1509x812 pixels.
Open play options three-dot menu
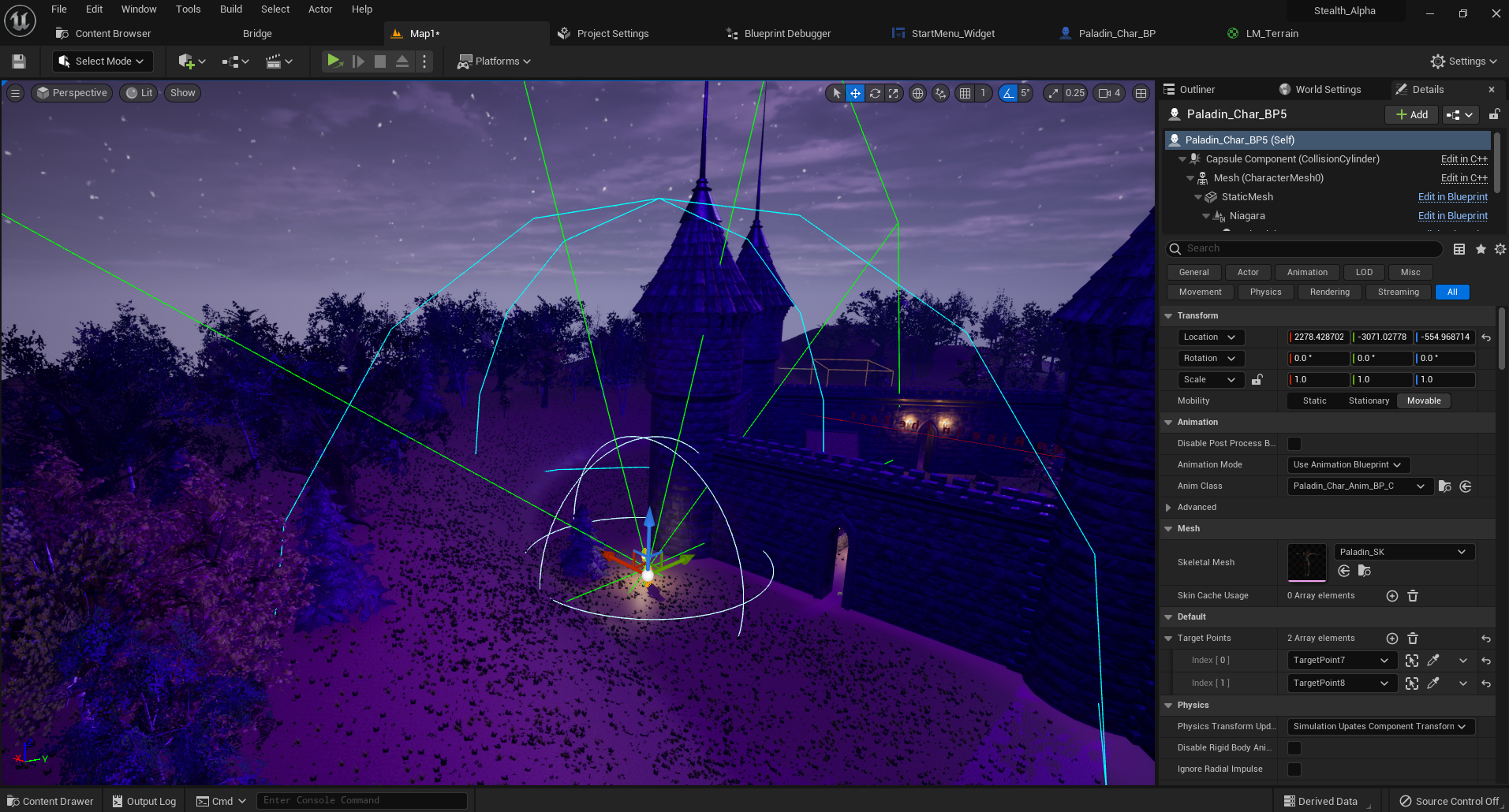(424, 61)
